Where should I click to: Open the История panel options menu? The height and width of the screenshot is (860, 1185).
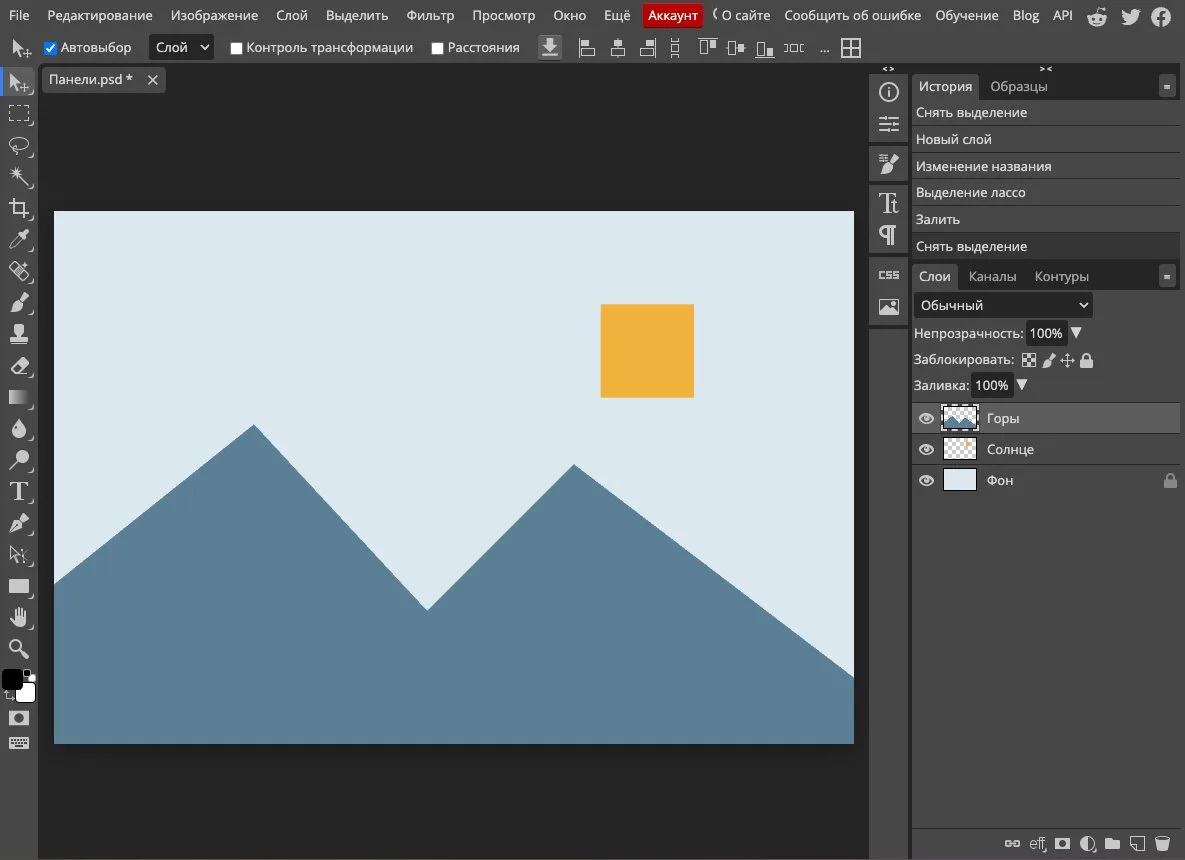tap(1167, 87)
